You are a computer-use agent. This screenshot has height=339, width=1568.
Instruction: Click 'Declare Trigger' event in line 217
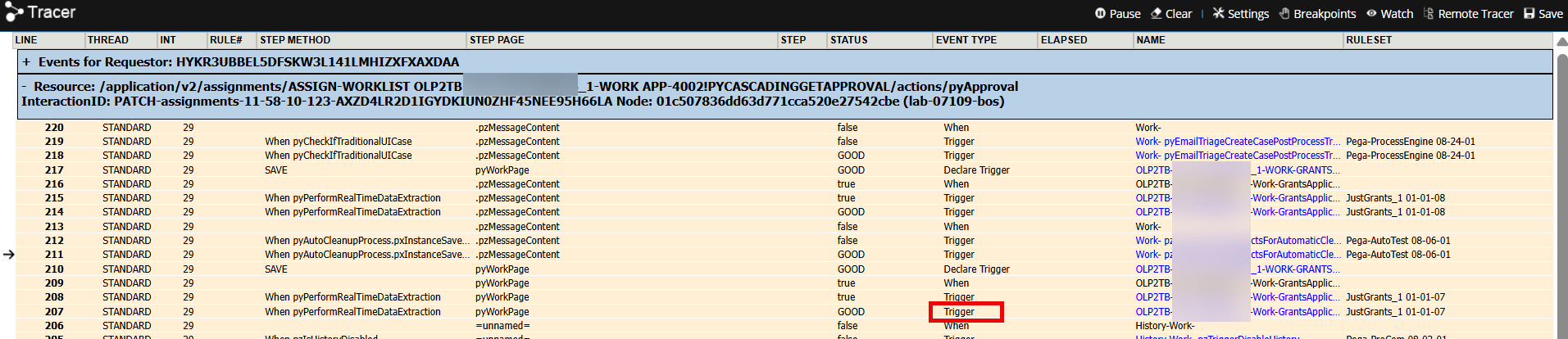coord(976,170)
